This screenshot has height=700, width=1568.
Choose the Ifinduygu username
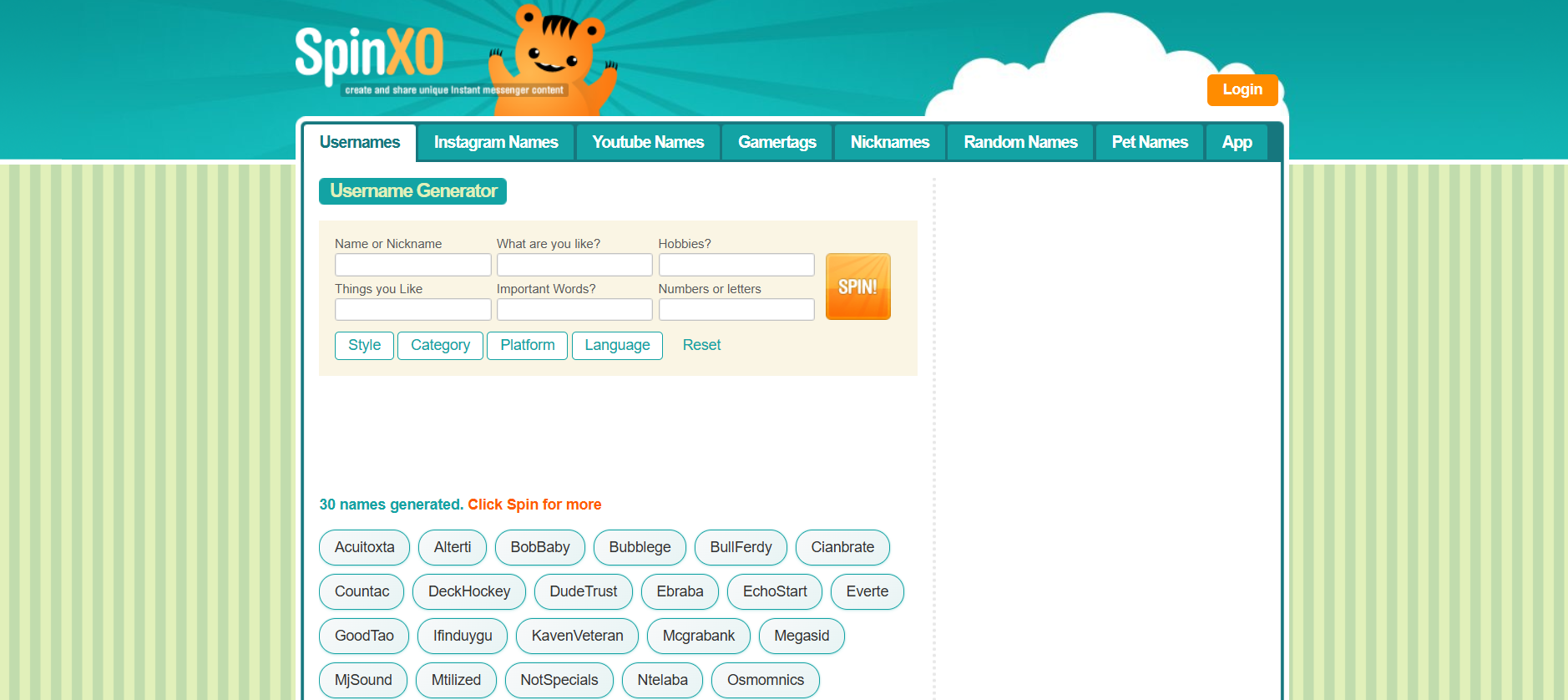point(463,636)
